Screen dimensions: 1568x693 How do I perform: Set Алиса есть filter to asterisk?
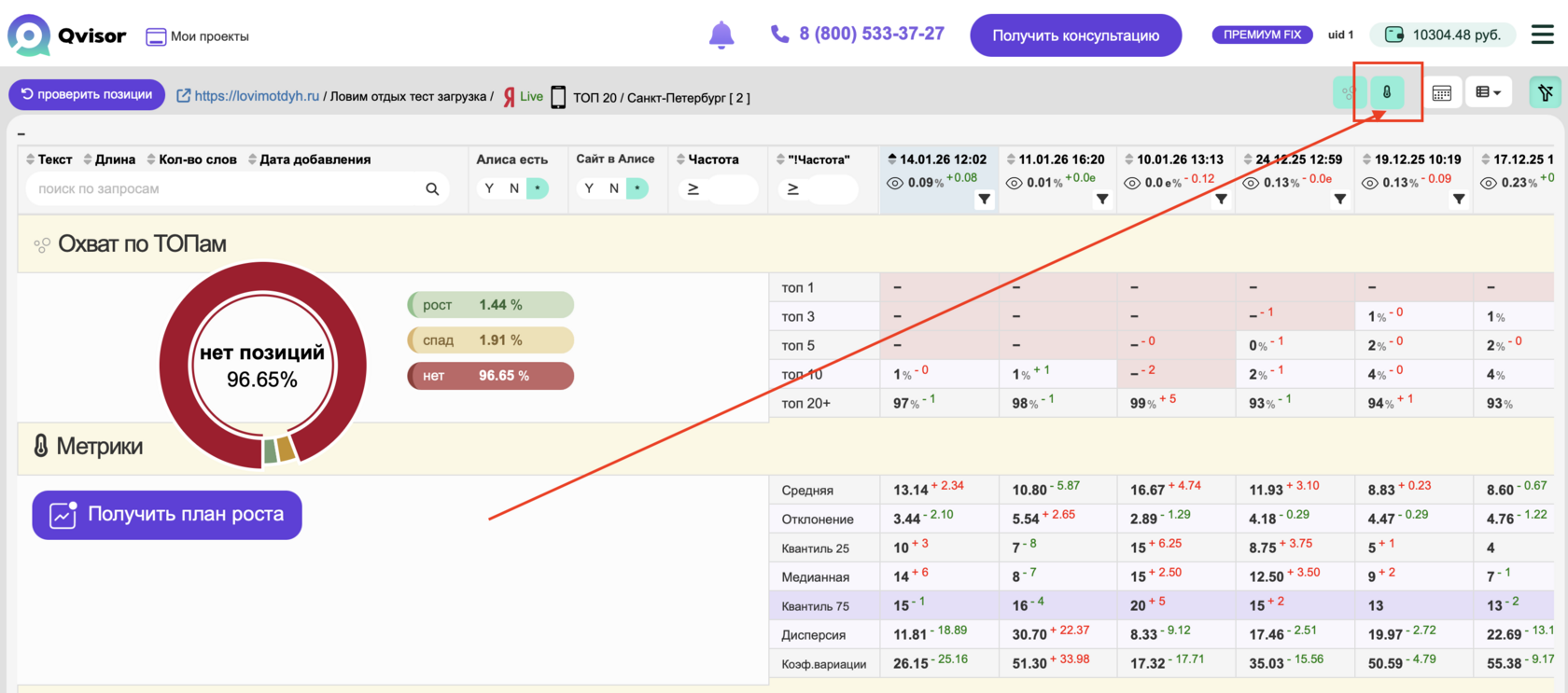(538, 188)
